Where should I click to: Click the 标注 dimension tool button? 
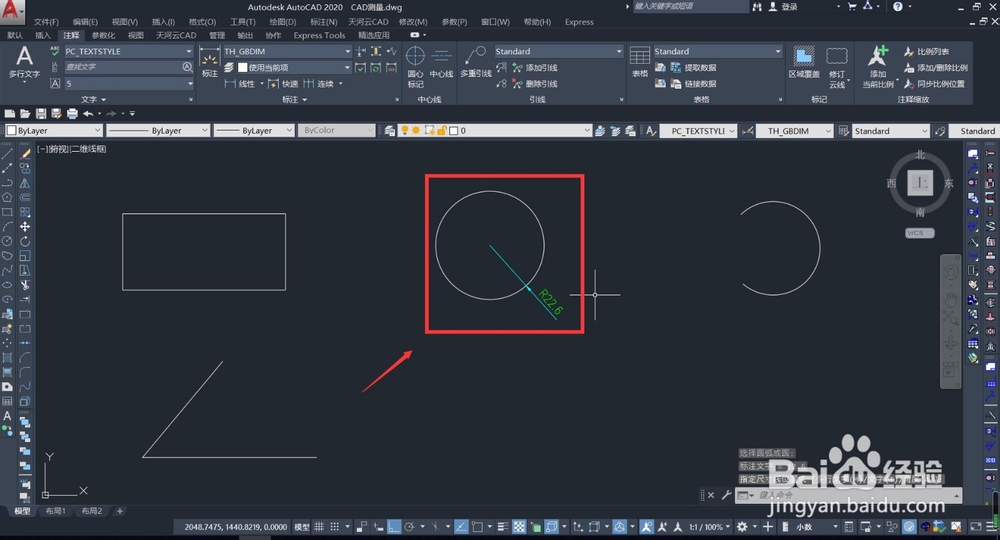pyautogui.click(x=210, y=62)
